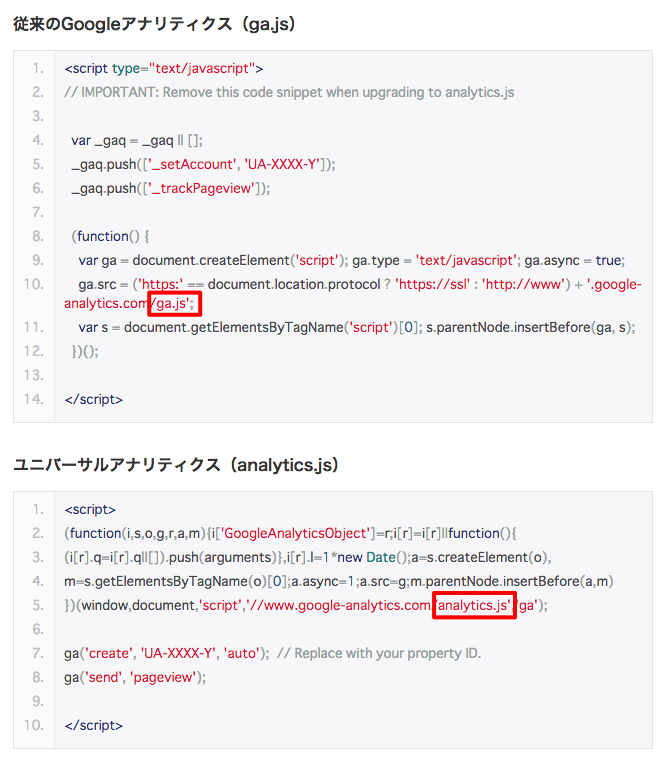Click the heading ユニバーサルアナリティクス（analytics.js）

tap(176, 465)
